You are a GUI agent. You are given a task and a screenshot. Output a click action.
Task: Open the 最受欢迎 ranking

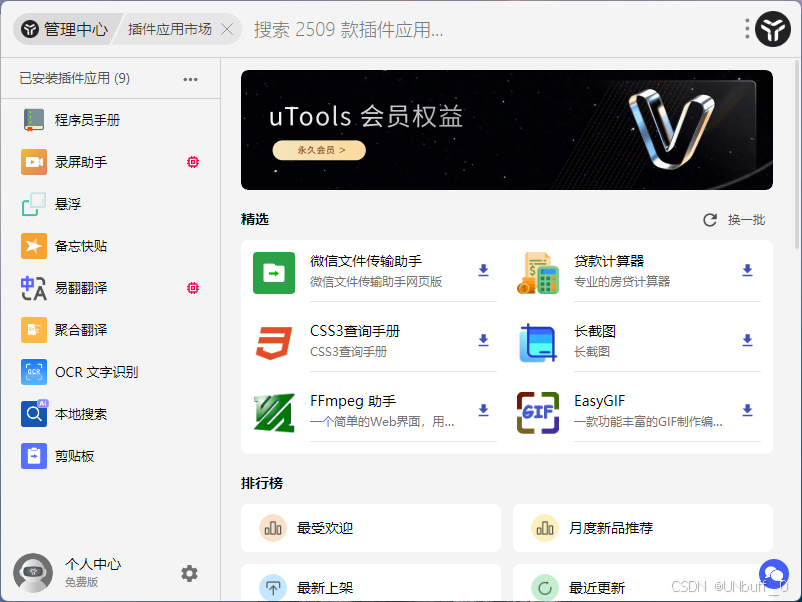point(371,528)
